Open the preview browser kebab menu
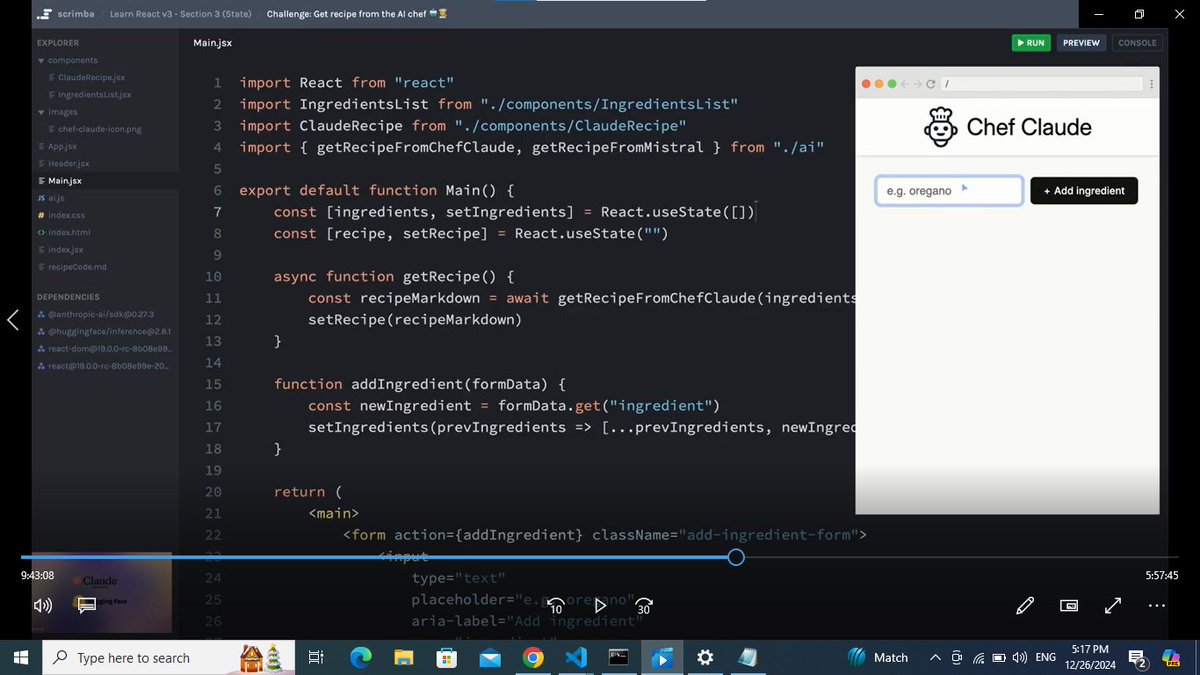The height and width of the screenshot is (675, 1200). (x=1151, y=84)
